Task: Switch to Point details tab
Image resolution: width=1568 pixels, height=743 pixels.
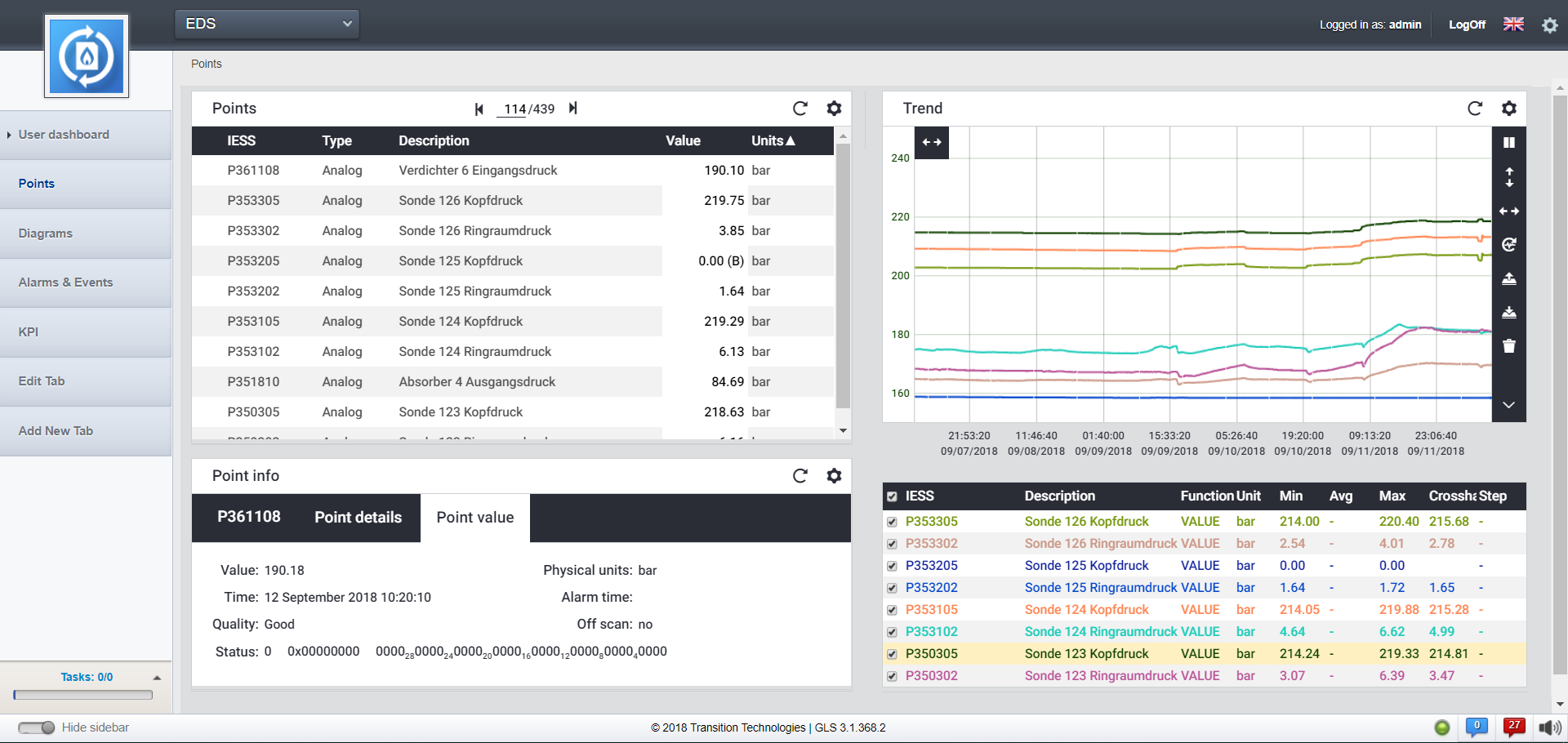Action: pos(358,518)
